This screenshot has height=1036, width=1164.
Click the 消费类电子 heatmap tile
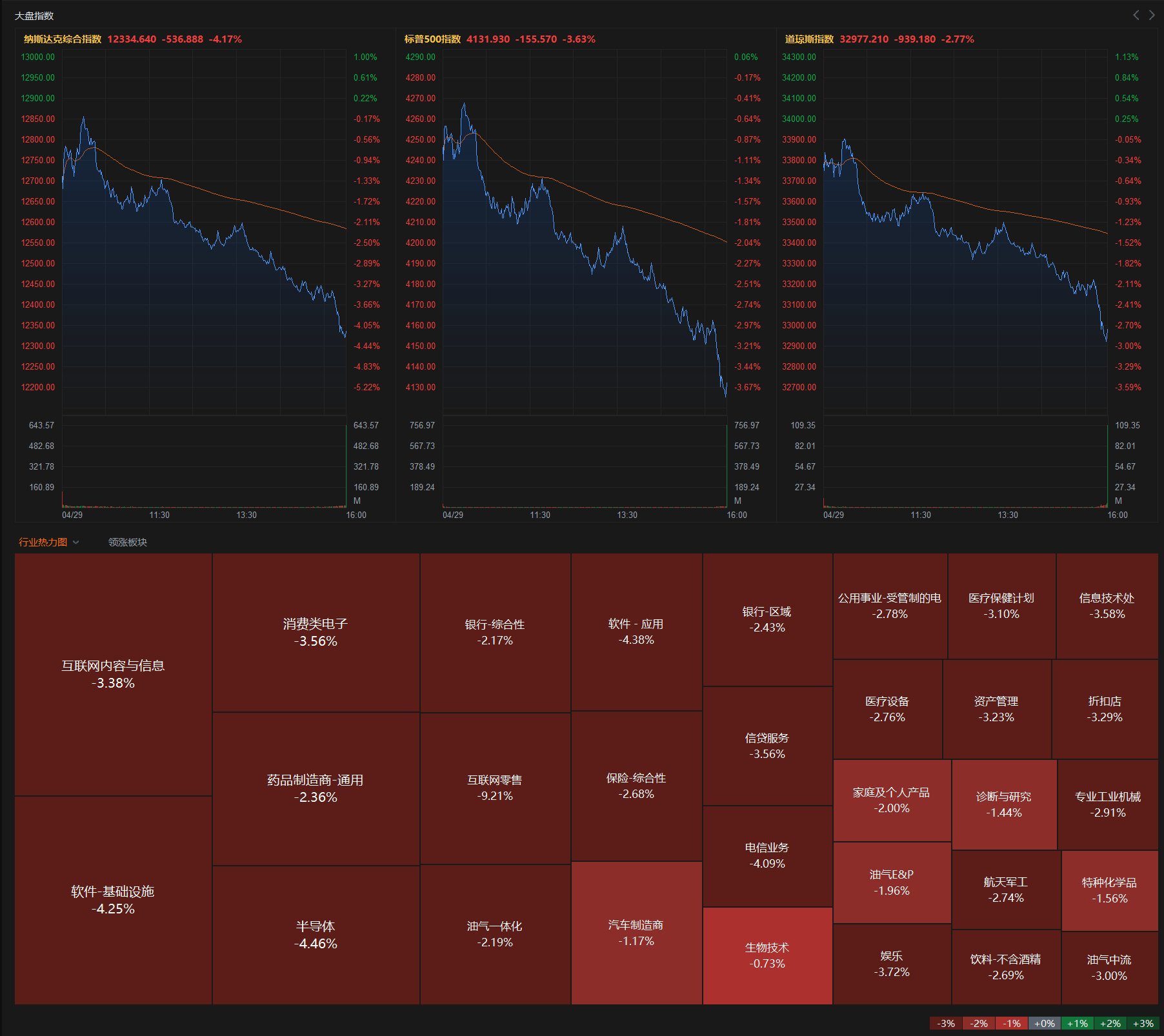coord(316,632)
